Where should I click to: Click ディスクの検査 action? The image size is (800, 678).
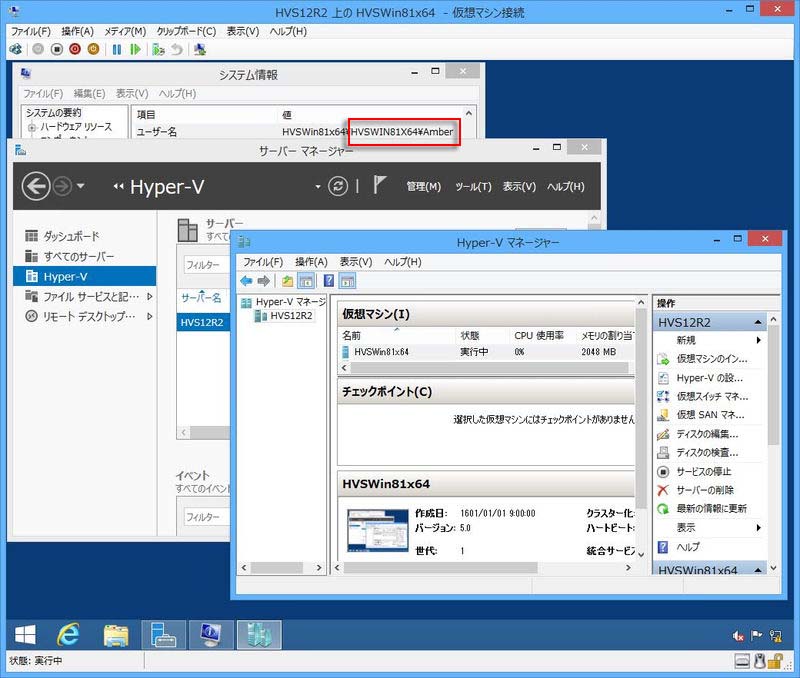[709, 453]
